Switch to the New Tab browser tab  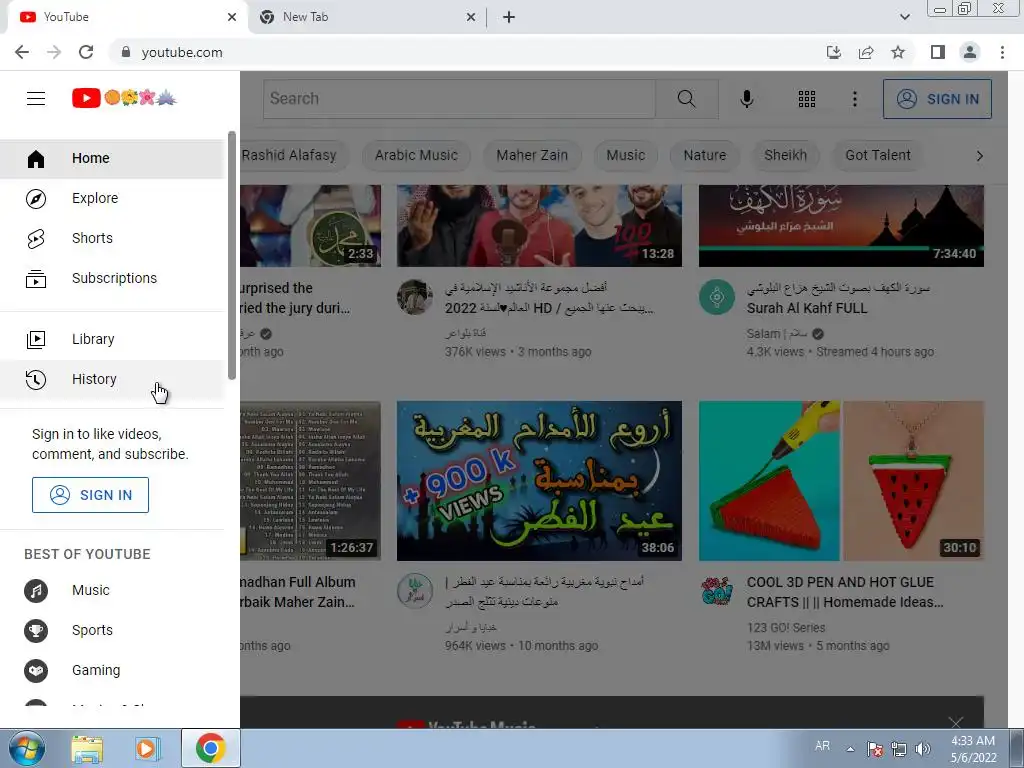pos(367,17)
